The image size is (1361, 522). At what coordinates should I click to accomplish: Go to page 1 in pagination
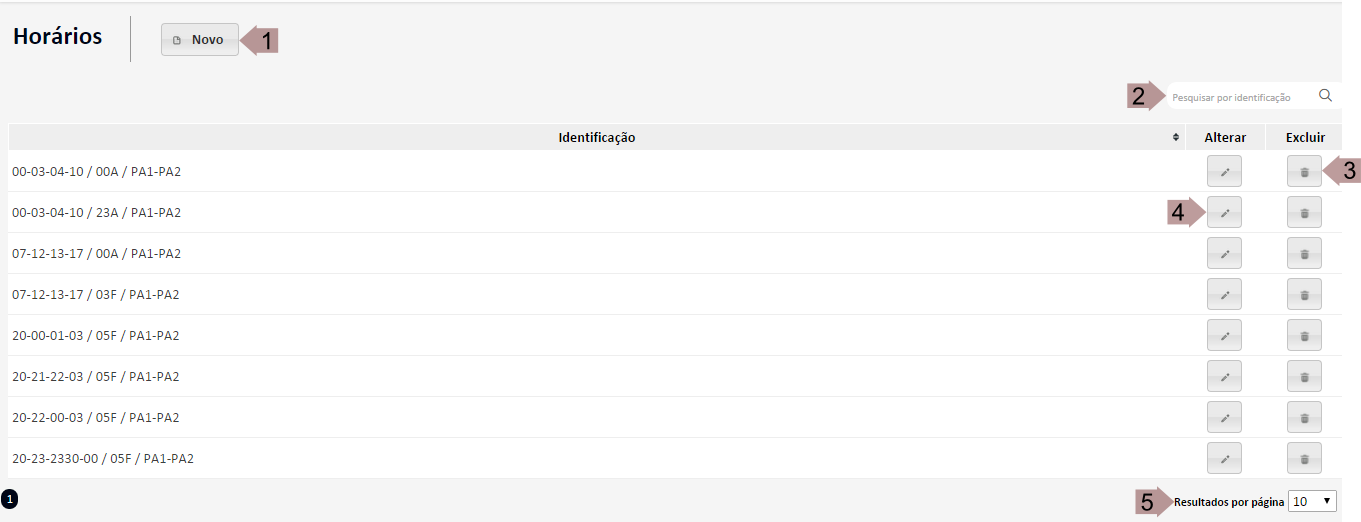(x=10, y=497)
